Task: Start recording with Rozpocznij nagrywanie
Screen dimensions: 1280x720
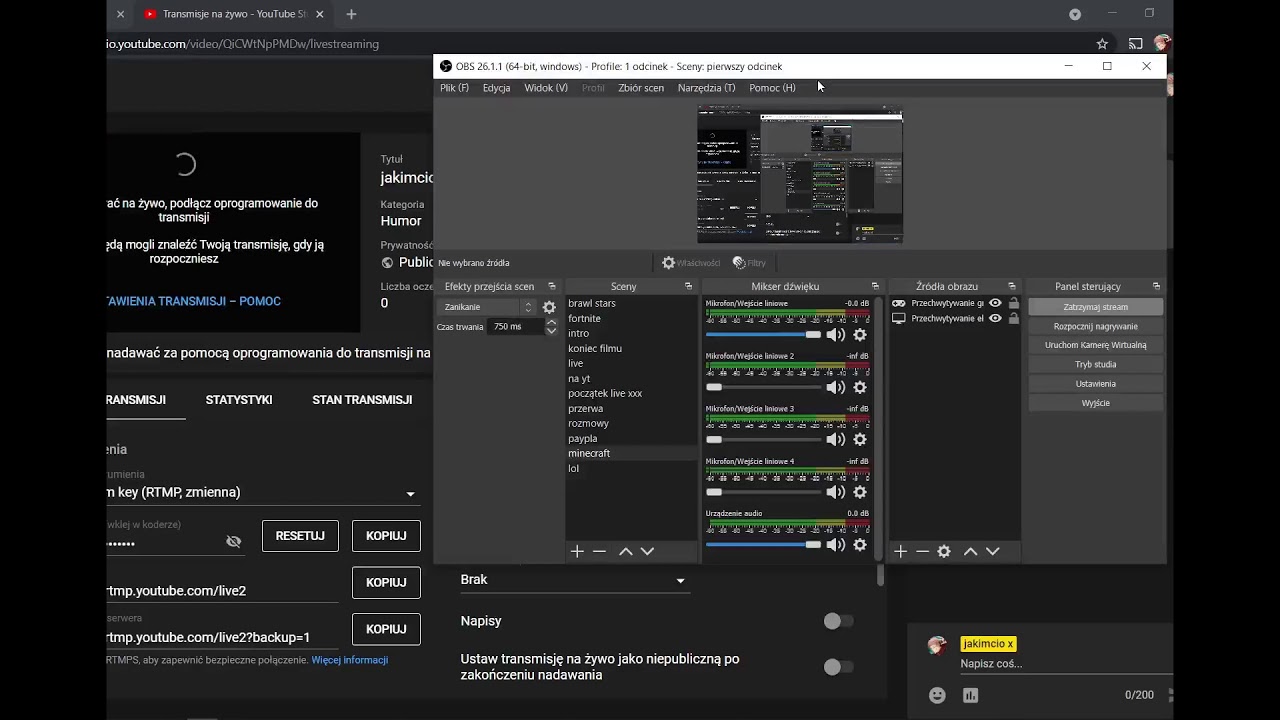Action: [1096, 326]
